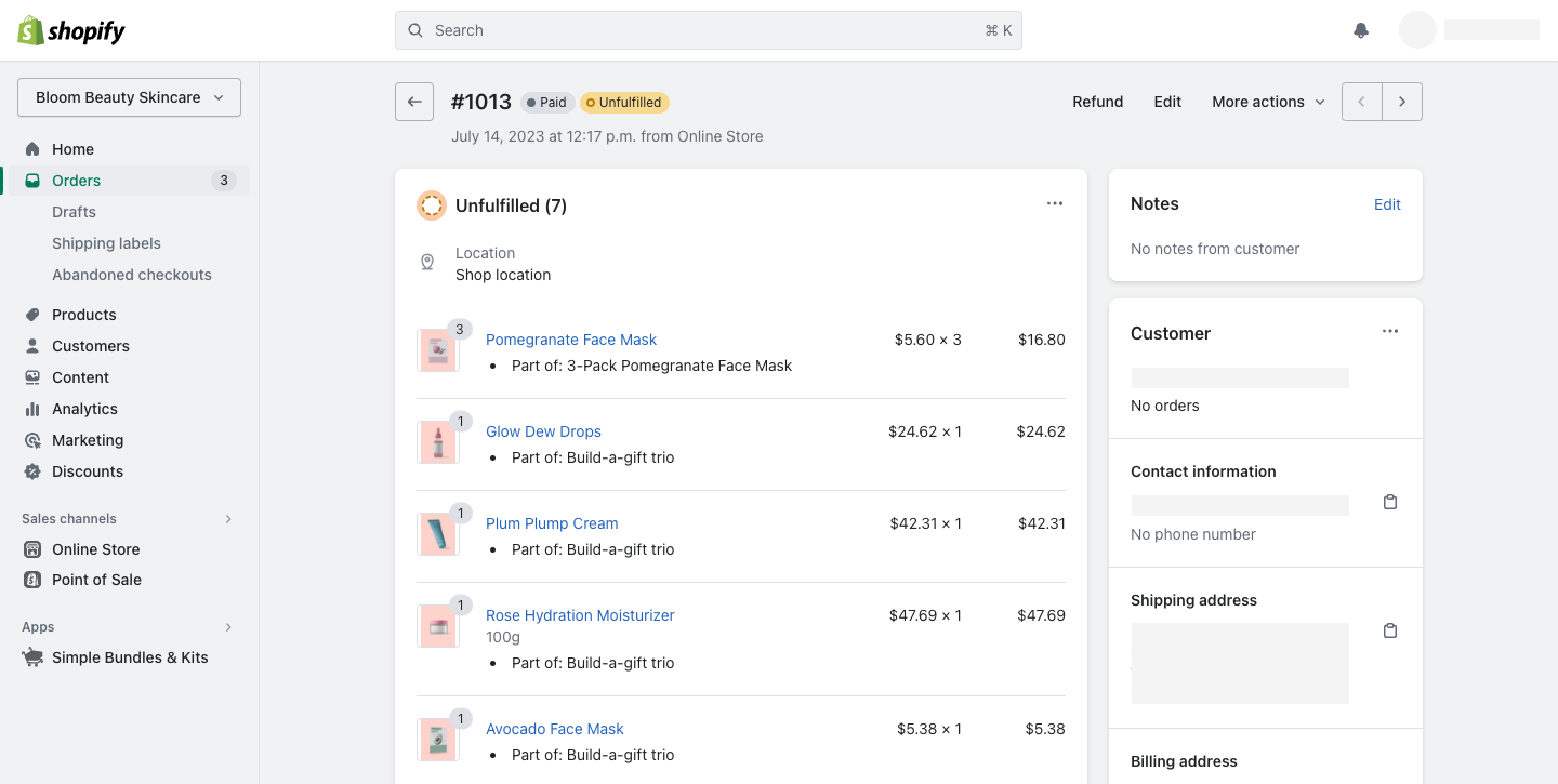
Task: Copy shipping address with clipboard icon
Action: coord(1390,630)
